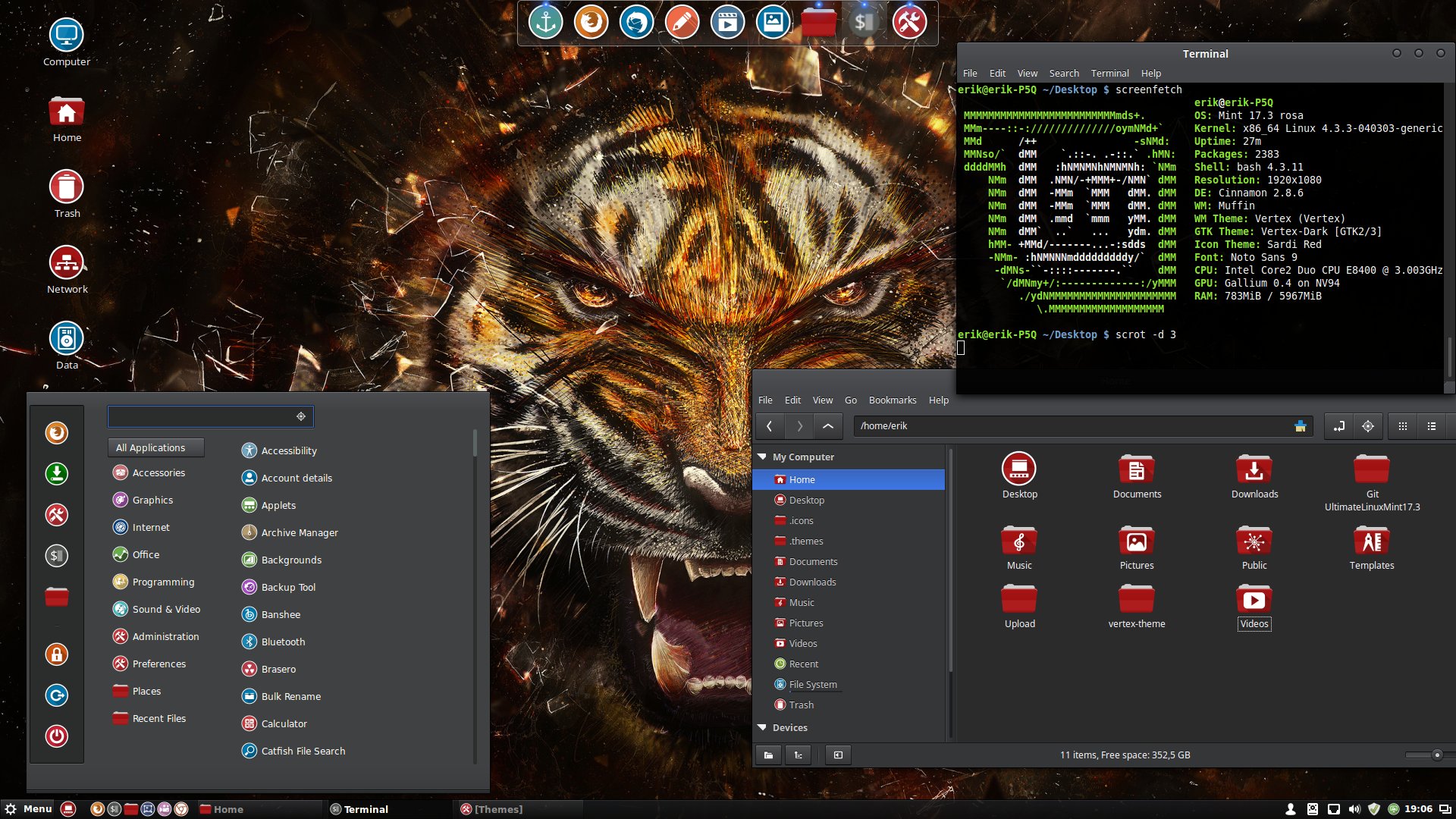Click the application menu search field
Image resolution: width=1456 pixels, height=819 pixels.
201,416
